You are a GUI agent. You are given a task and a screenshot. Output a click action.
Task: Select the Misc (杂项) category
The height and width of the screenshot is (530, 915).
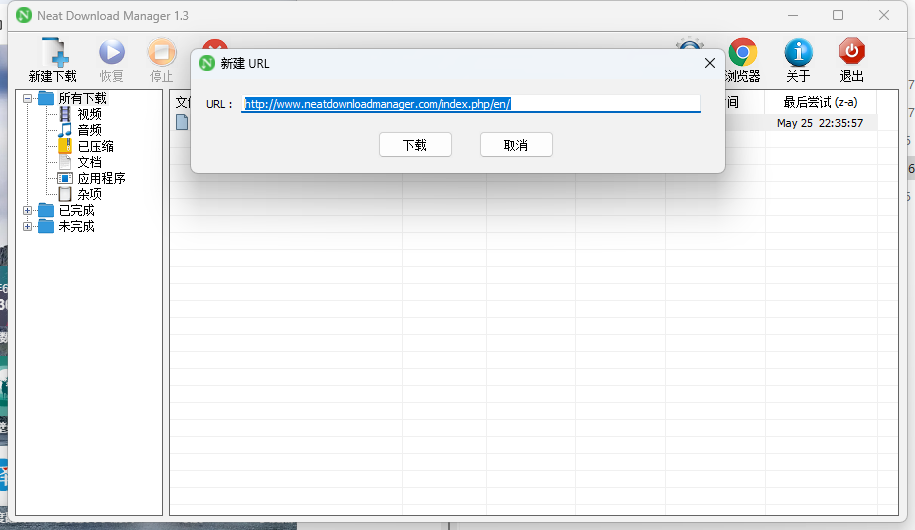click(x=89, y=194)
